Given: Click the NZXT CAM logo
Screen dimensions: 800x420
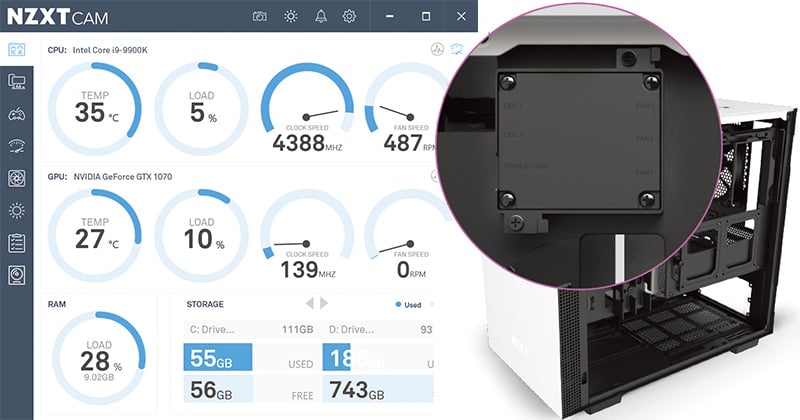Looking at the screenshot, I should [x=57, y=16].
